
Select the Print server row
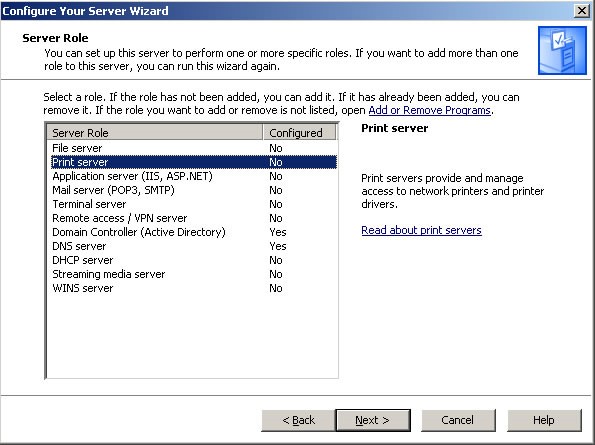click(x=194, y=162)
